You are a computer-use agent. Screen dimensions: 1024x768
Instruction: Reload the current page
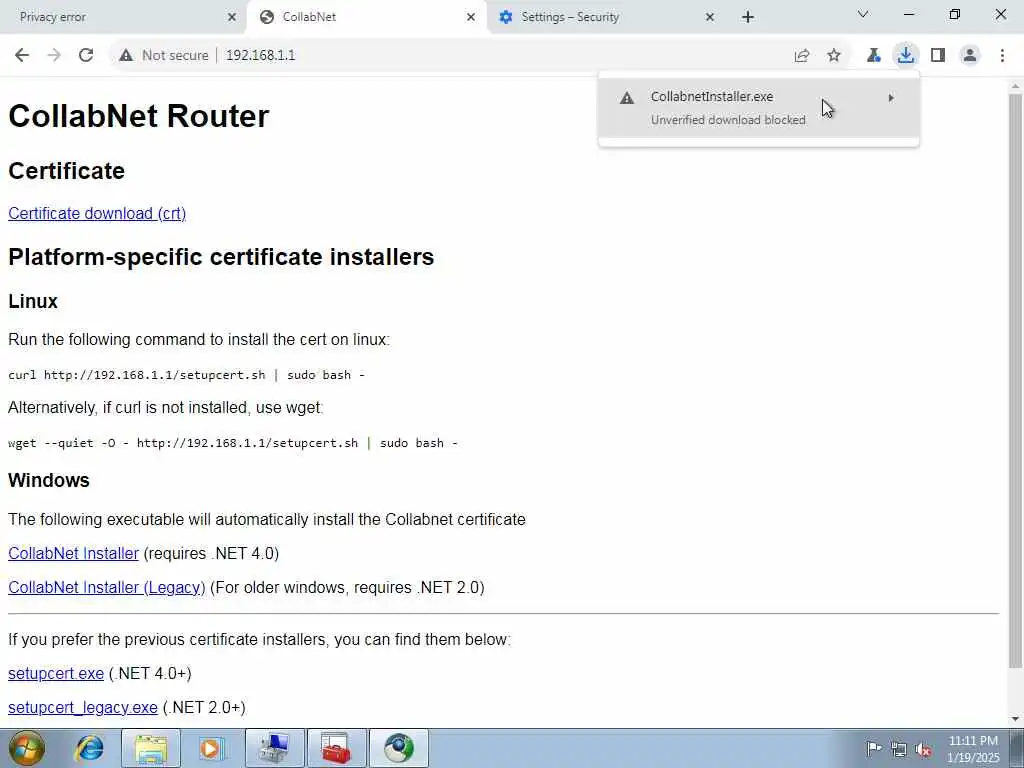point(86,56)
